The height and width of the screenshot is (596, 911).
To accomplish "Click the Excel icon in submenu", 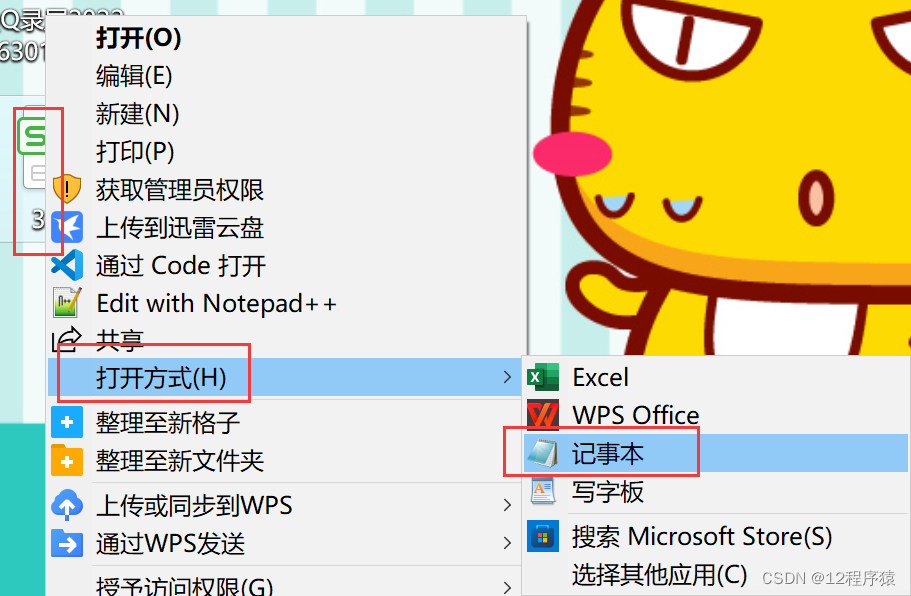I will click(x=543, y=377).
